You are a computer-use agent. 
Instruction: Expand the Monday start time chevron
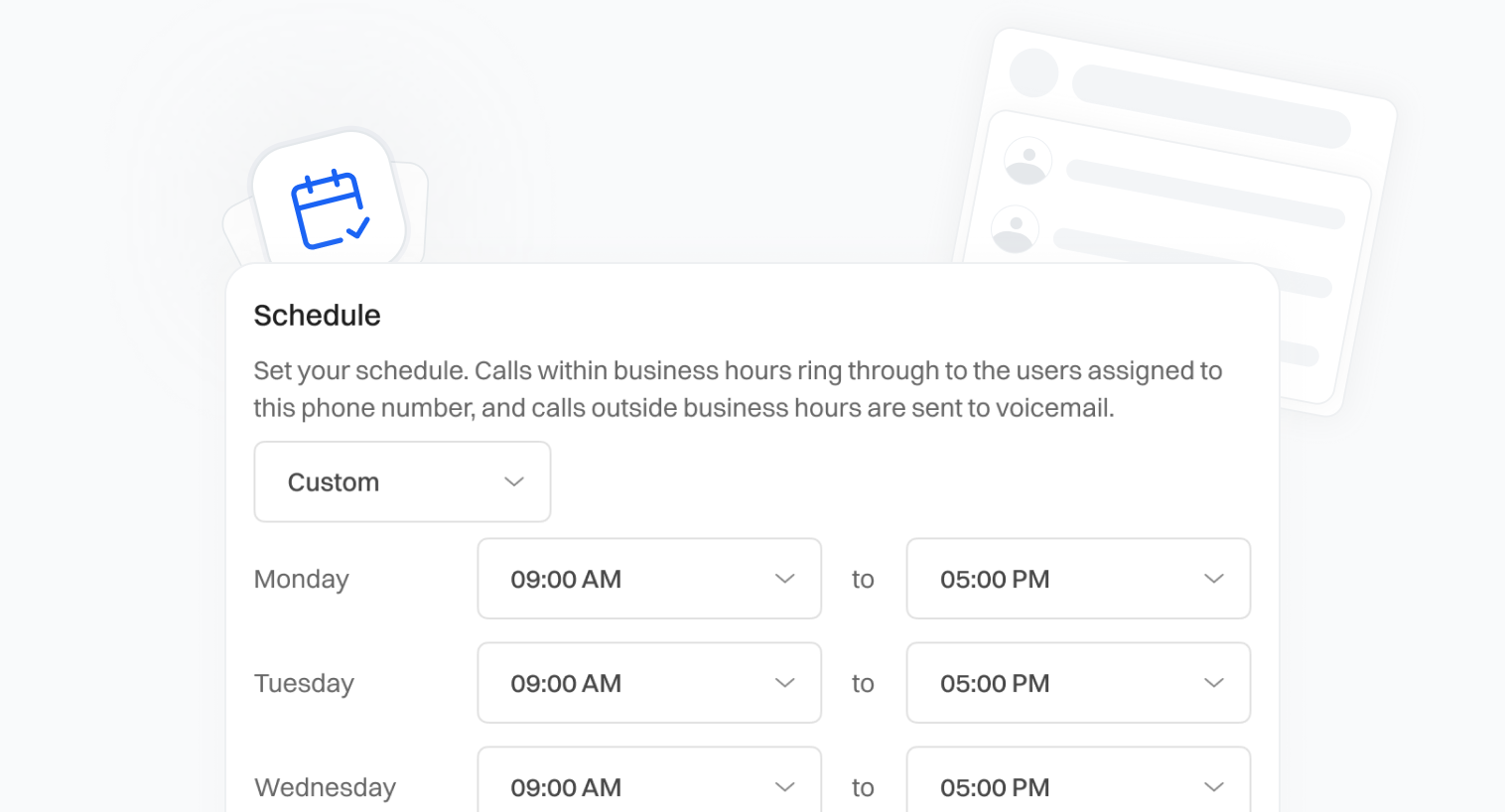(x=784, y=579)
